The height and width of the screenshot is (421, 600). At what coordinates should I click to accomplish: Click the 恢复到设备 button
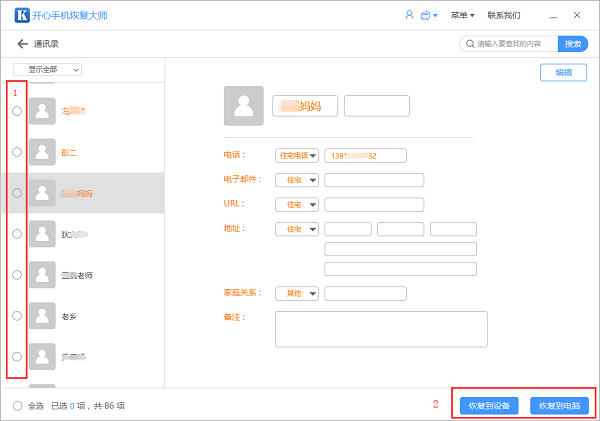coord(489,405)
